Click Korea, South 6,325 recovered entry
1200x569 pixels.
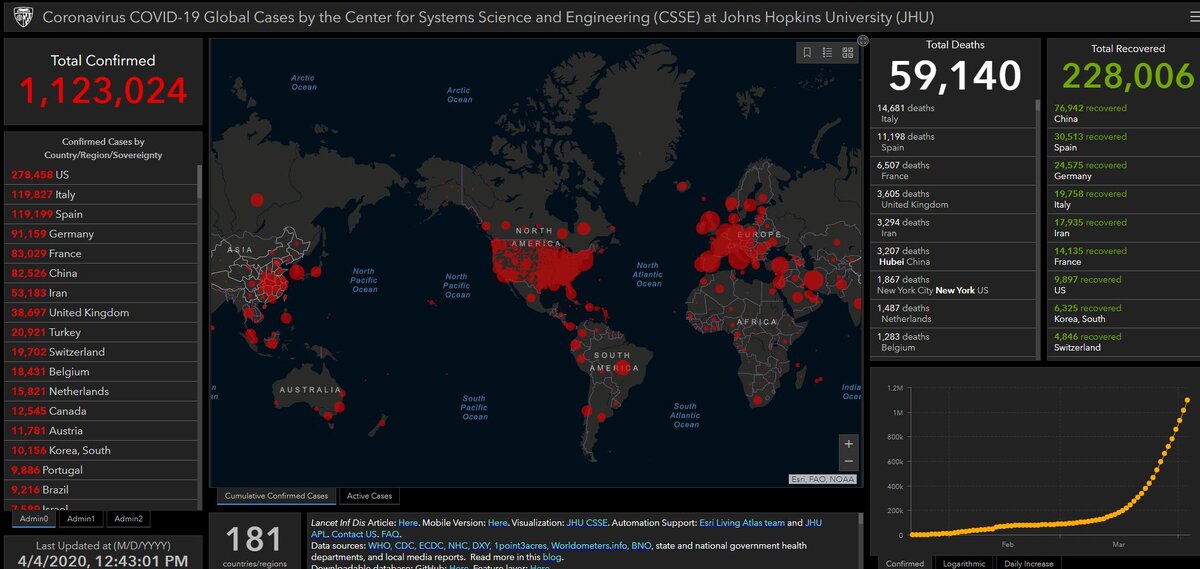tap(1121, 313)
